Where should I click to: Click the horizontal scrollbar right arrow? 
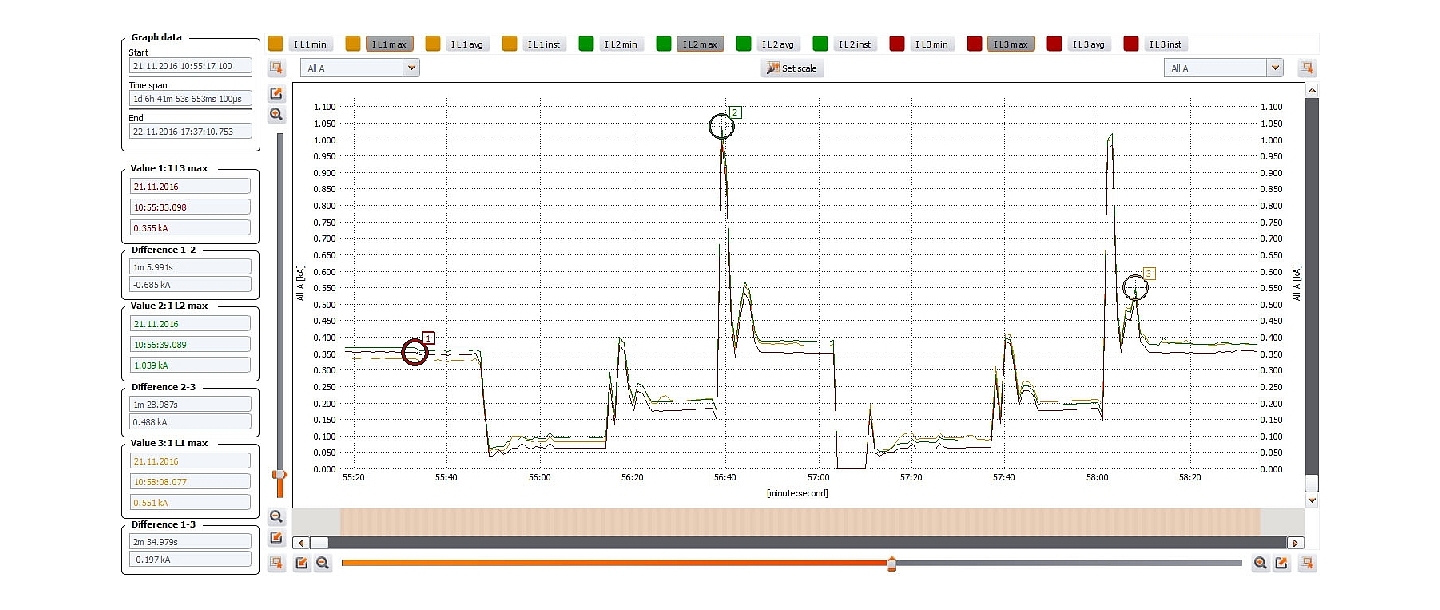1296,542
